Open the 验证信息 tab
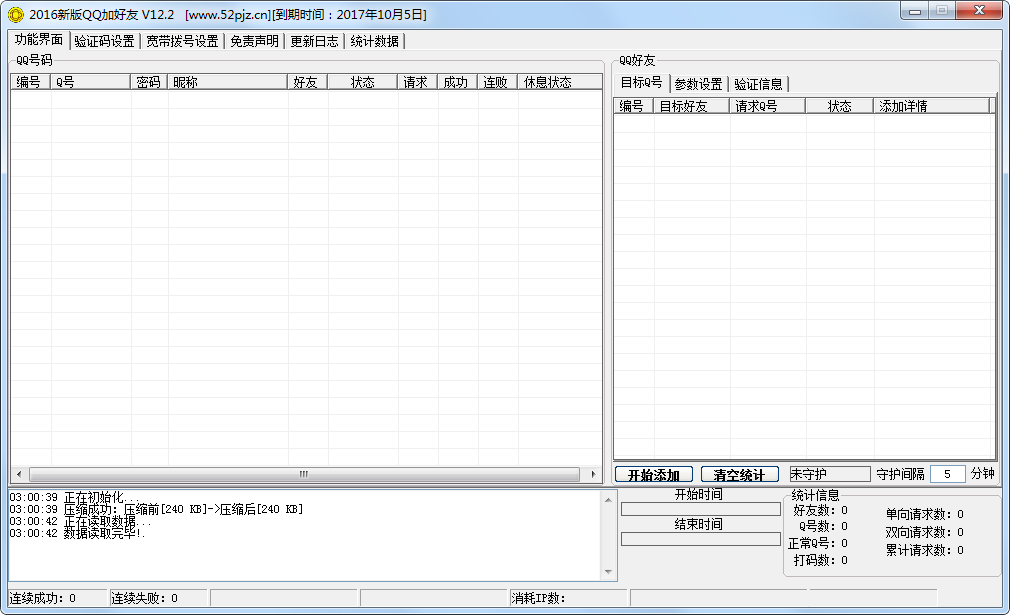1010x615 pixels. click(758, 84)
